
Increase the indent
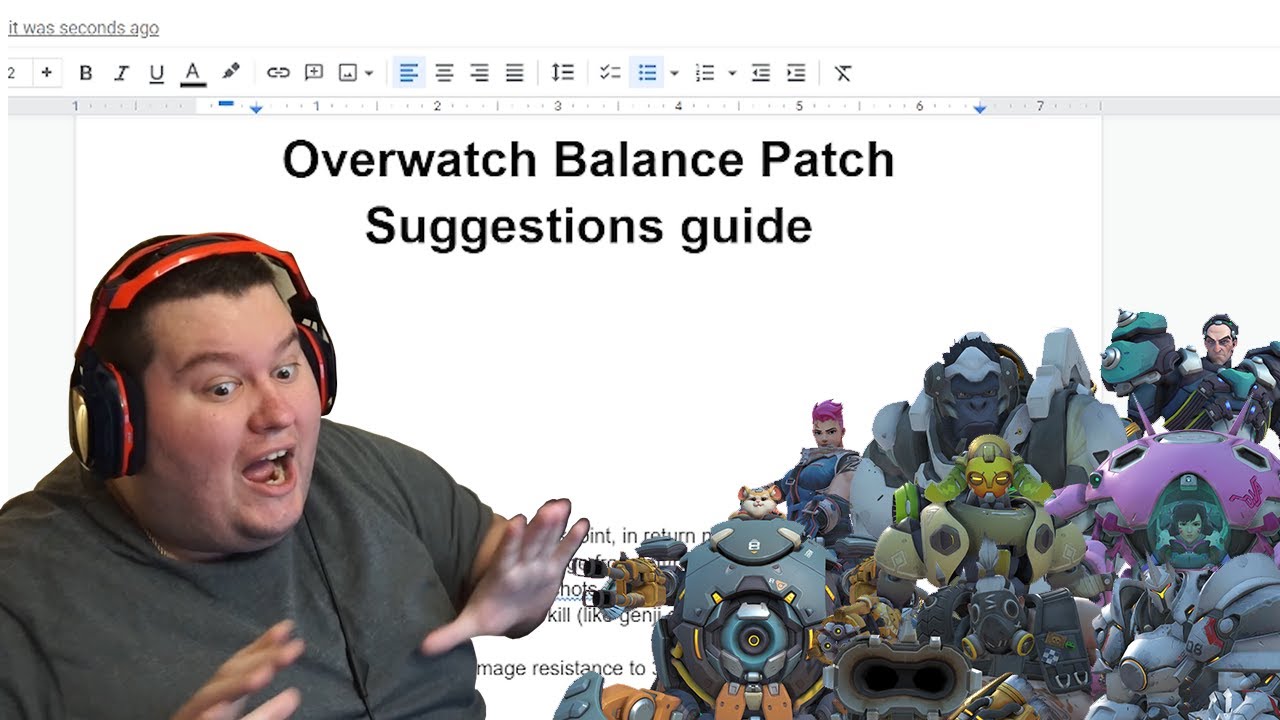[796, 73]
